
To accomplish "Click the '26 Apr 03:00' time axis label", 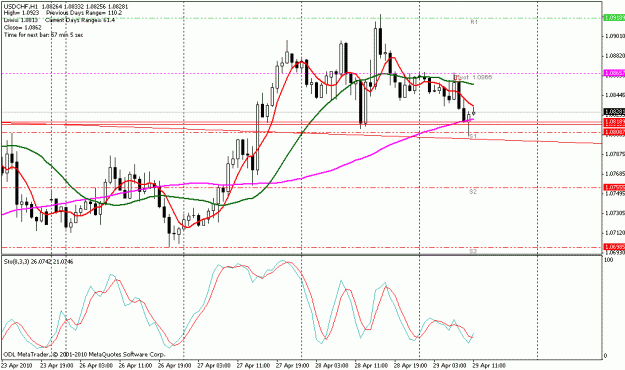I will (x=96, y=365).
